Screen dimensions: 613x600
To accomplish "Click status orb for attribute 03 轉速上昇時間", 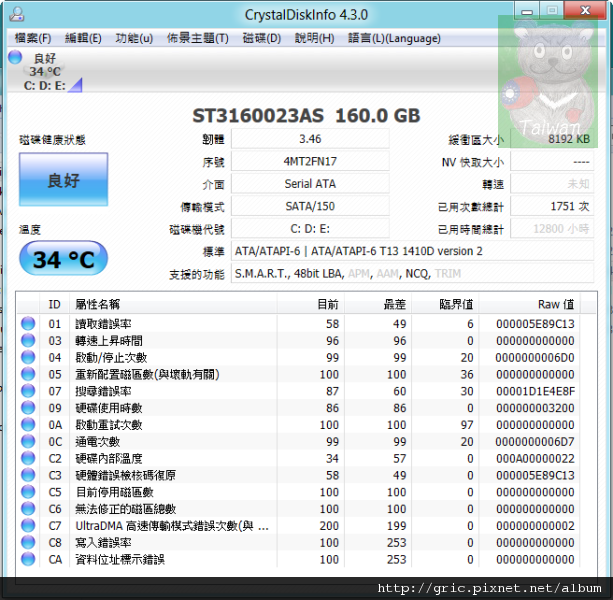I will coord(28,340).
